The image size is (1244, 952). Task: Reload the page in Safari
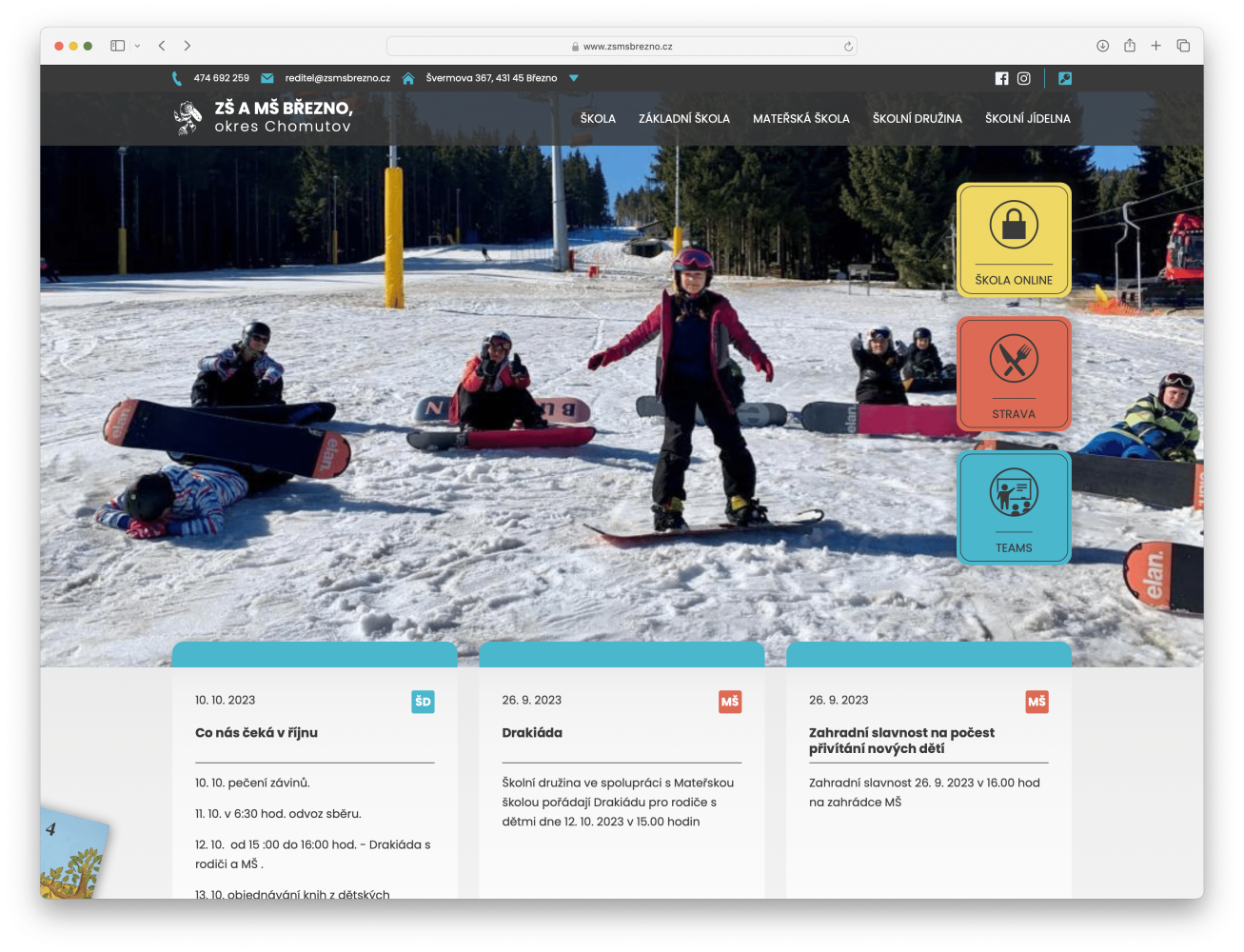[848, 47]
